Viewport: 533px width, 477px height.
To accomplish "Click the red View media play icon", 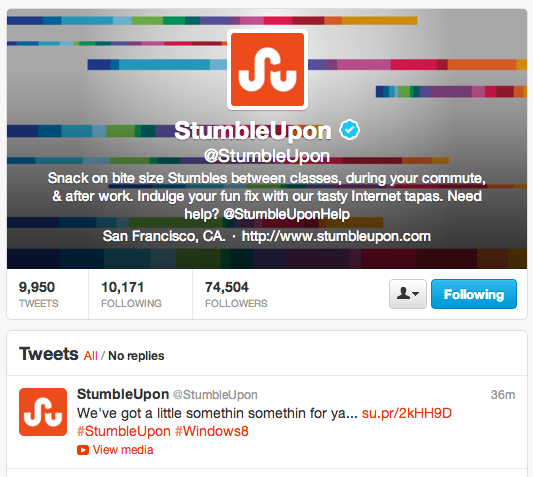I will coord(83,450).
